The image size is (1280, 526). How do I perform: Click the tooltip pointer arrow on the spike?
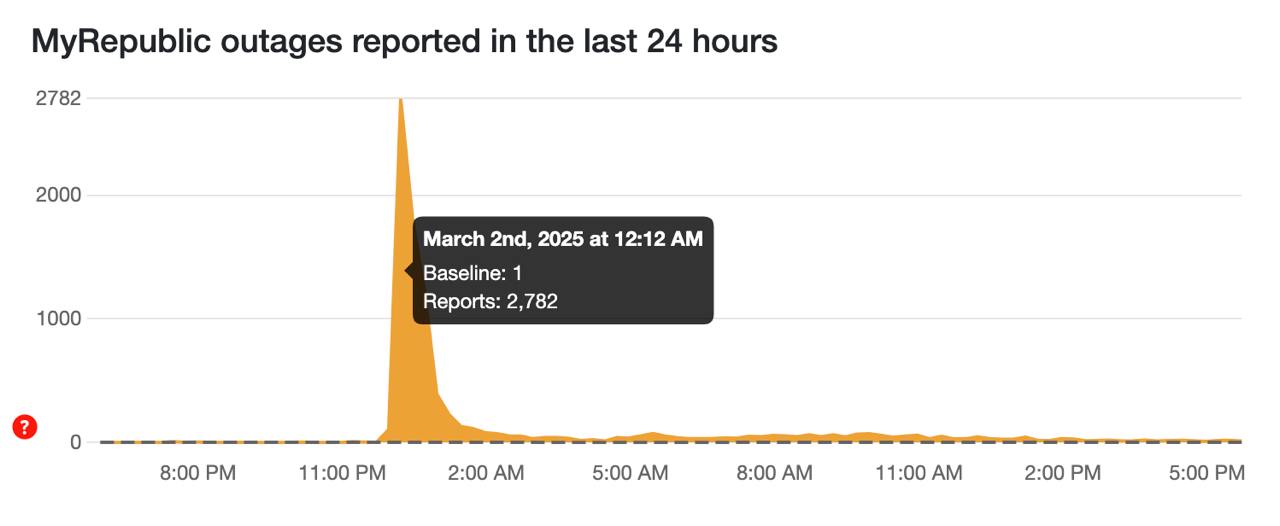click(x=409, y=270)
